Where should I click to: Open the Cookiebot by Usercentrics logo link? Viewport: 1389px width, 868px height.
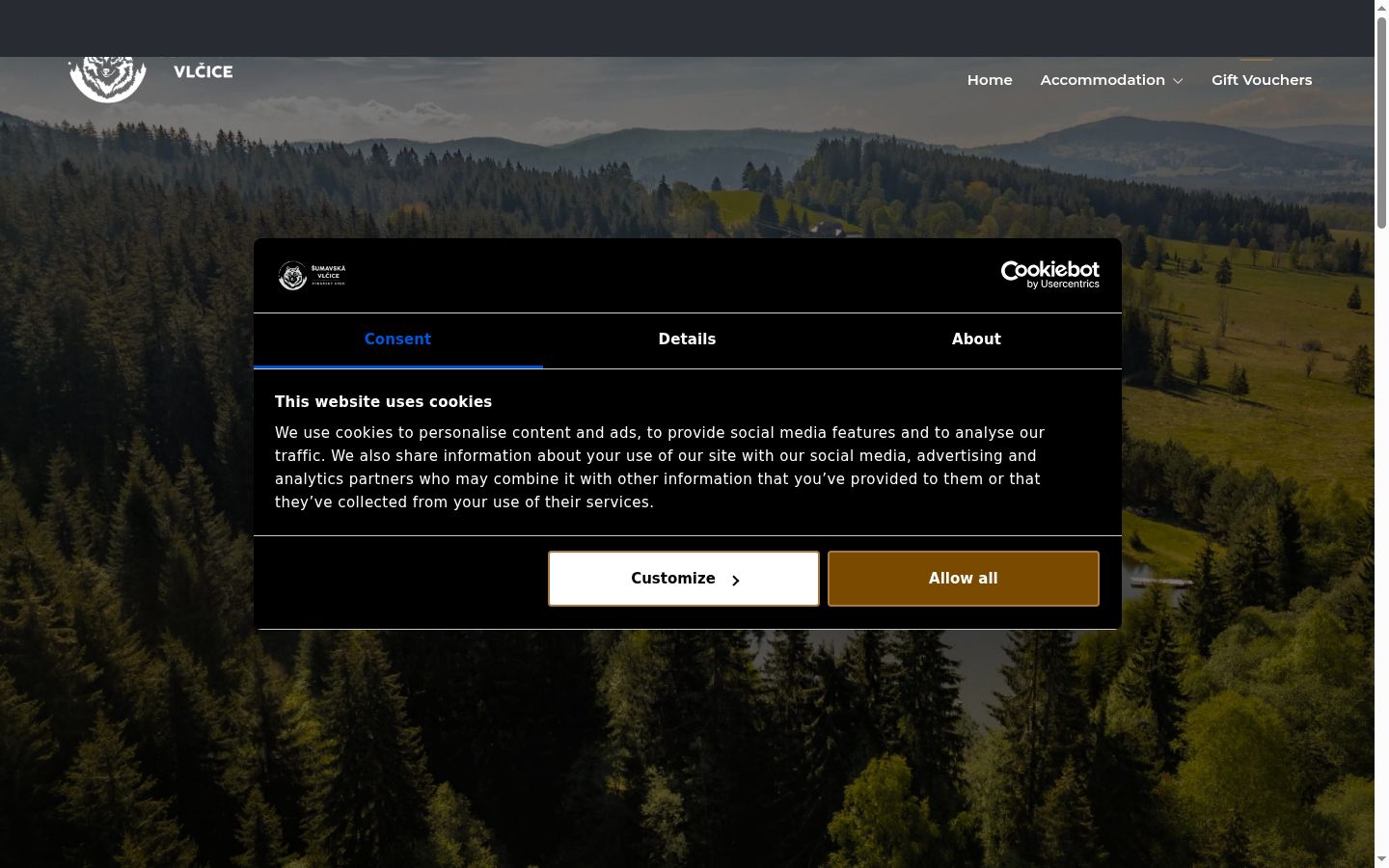tap(1049, 275)
